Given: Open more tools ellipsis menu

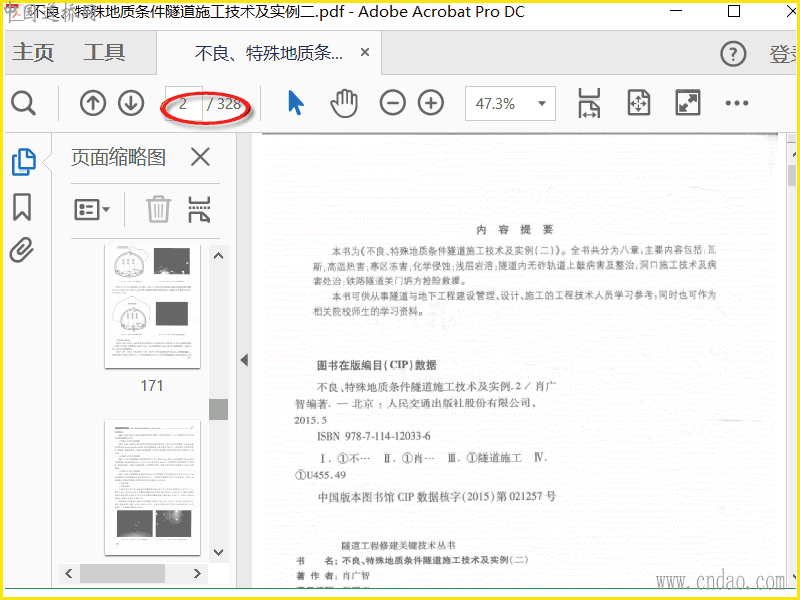Looking at the screenshot, I should 737,104.
